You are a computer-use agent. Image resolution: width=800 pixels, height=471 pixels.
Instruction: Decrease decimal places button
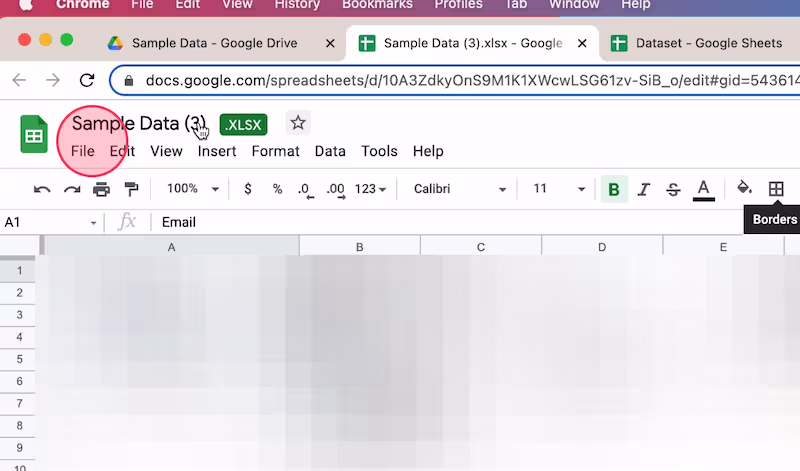306,190
